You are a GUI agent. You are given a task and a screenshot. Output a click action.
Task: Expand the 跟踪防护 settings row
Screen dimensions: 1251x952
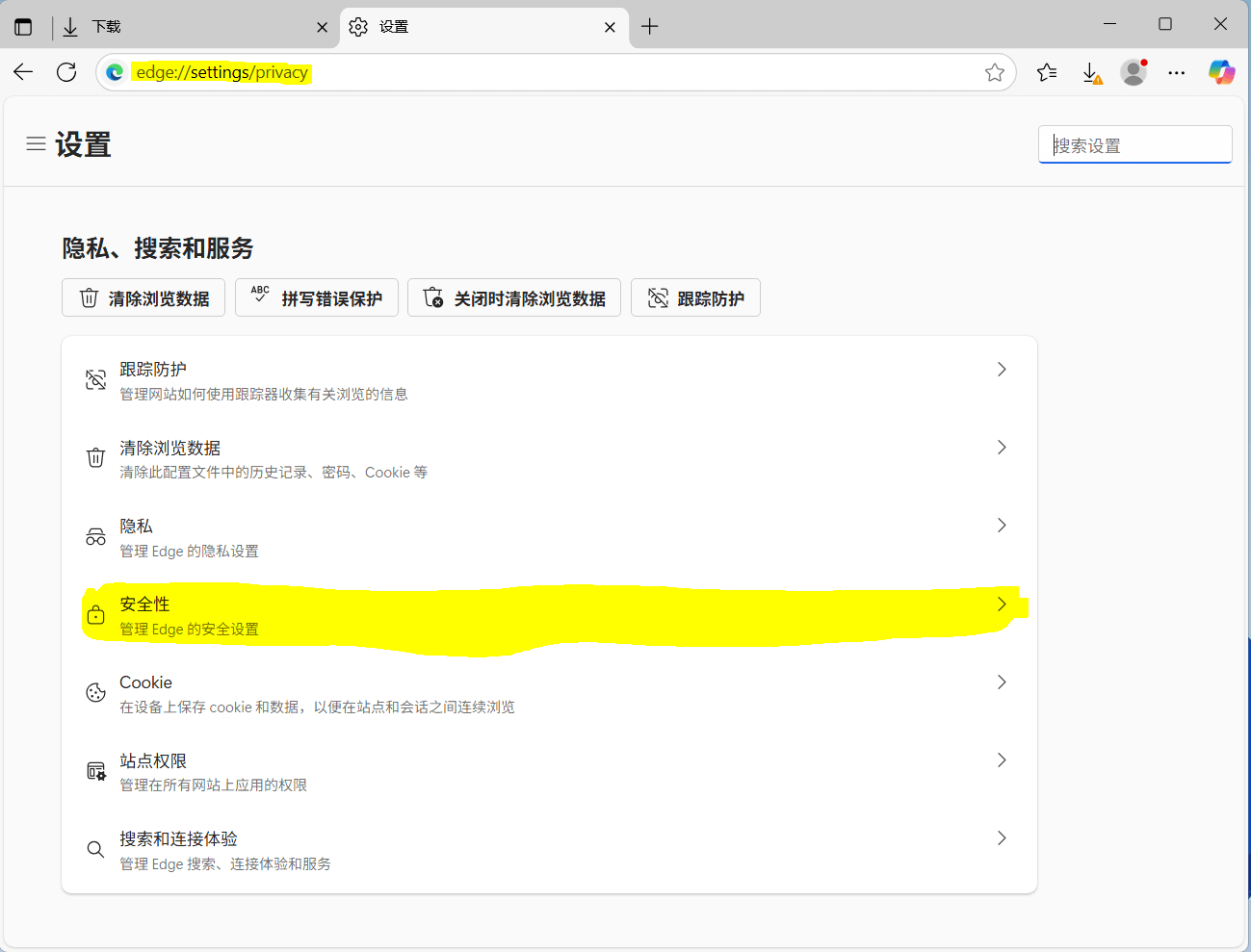tap(549, 380)
